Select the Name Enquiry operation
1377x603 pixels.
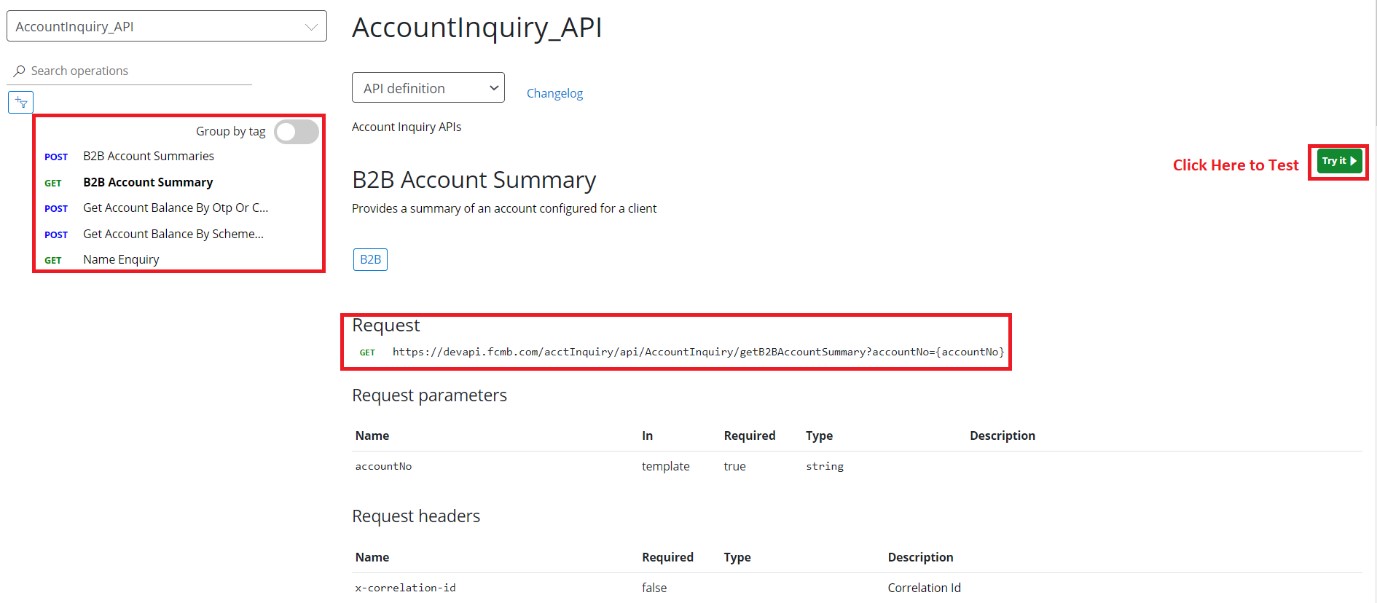121,260
